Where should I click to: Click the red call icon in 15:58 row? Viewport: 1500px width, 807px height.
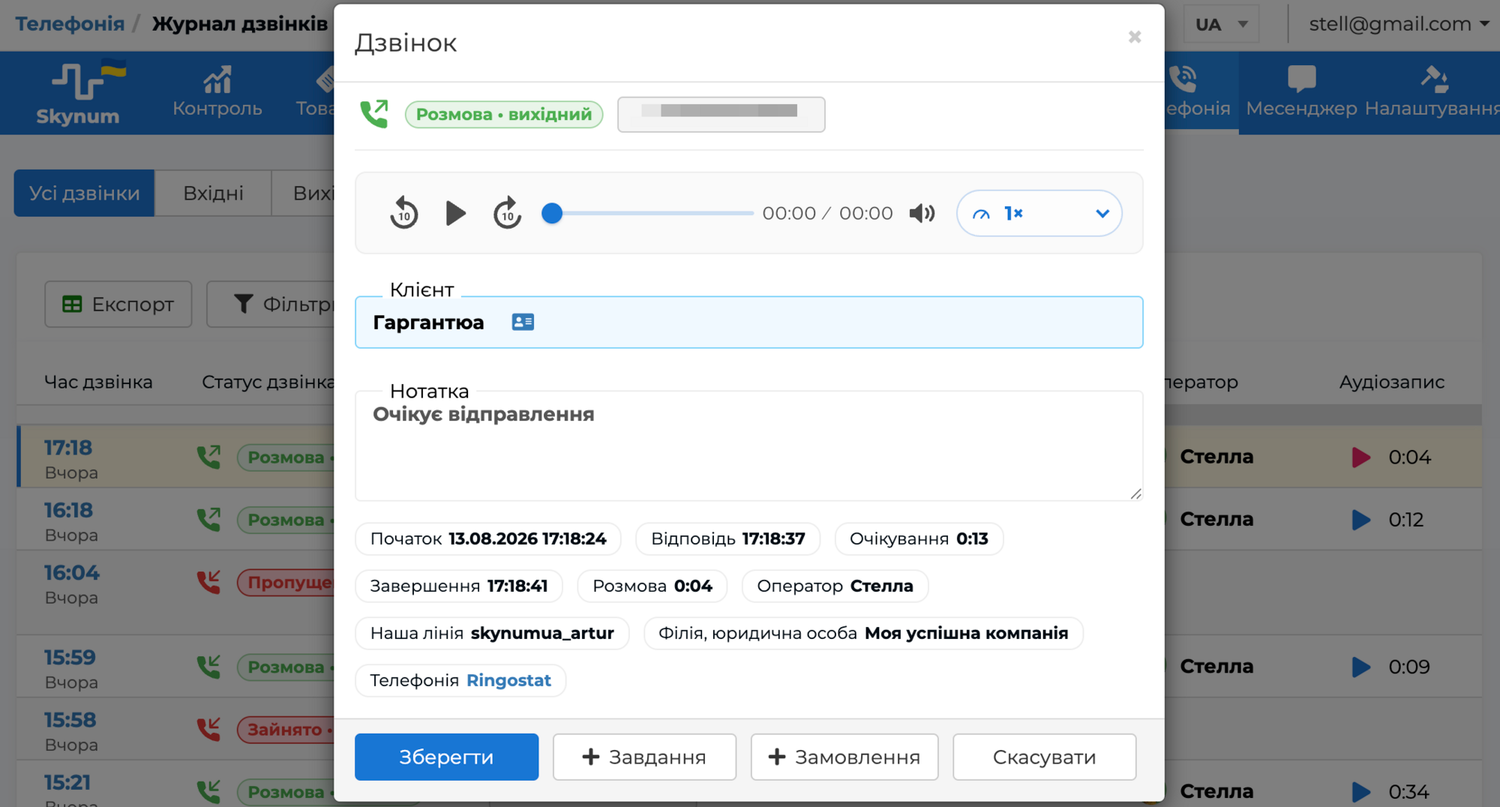click(209, 730)
